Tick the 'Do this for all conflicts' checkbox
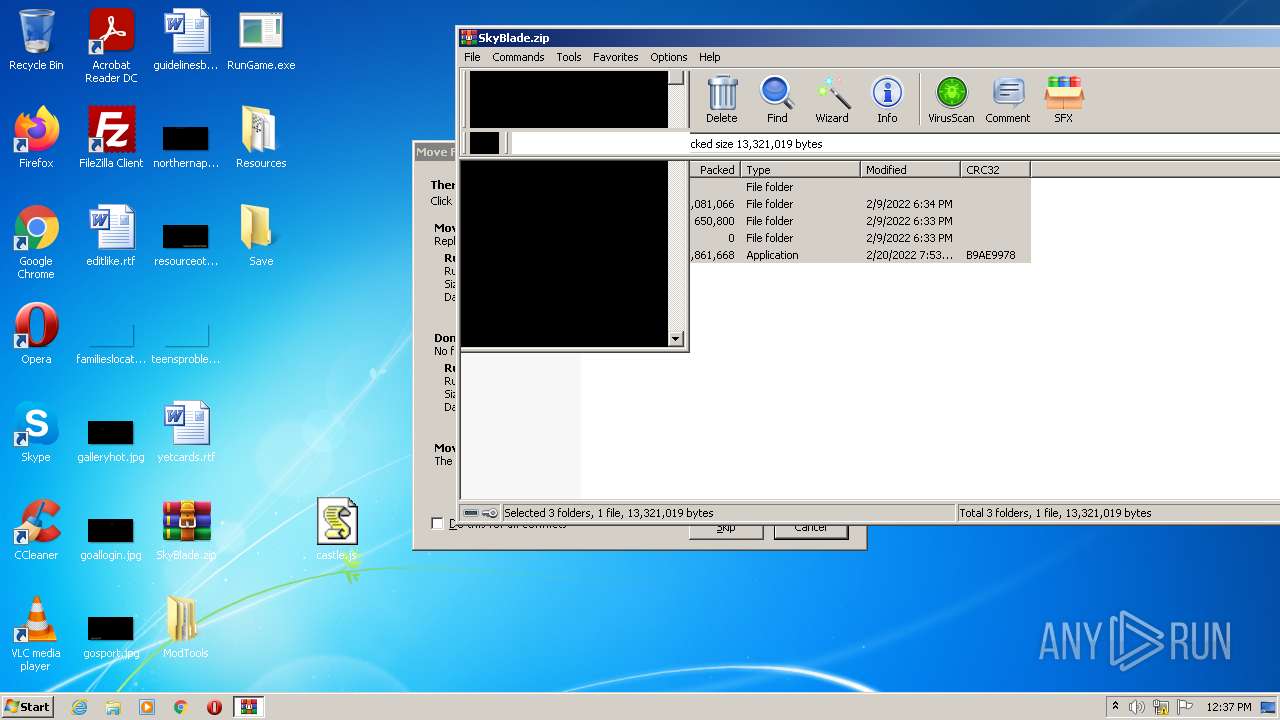Image resolution: width=1280 pixels, height=720 pixels. (x=437, y=523)
